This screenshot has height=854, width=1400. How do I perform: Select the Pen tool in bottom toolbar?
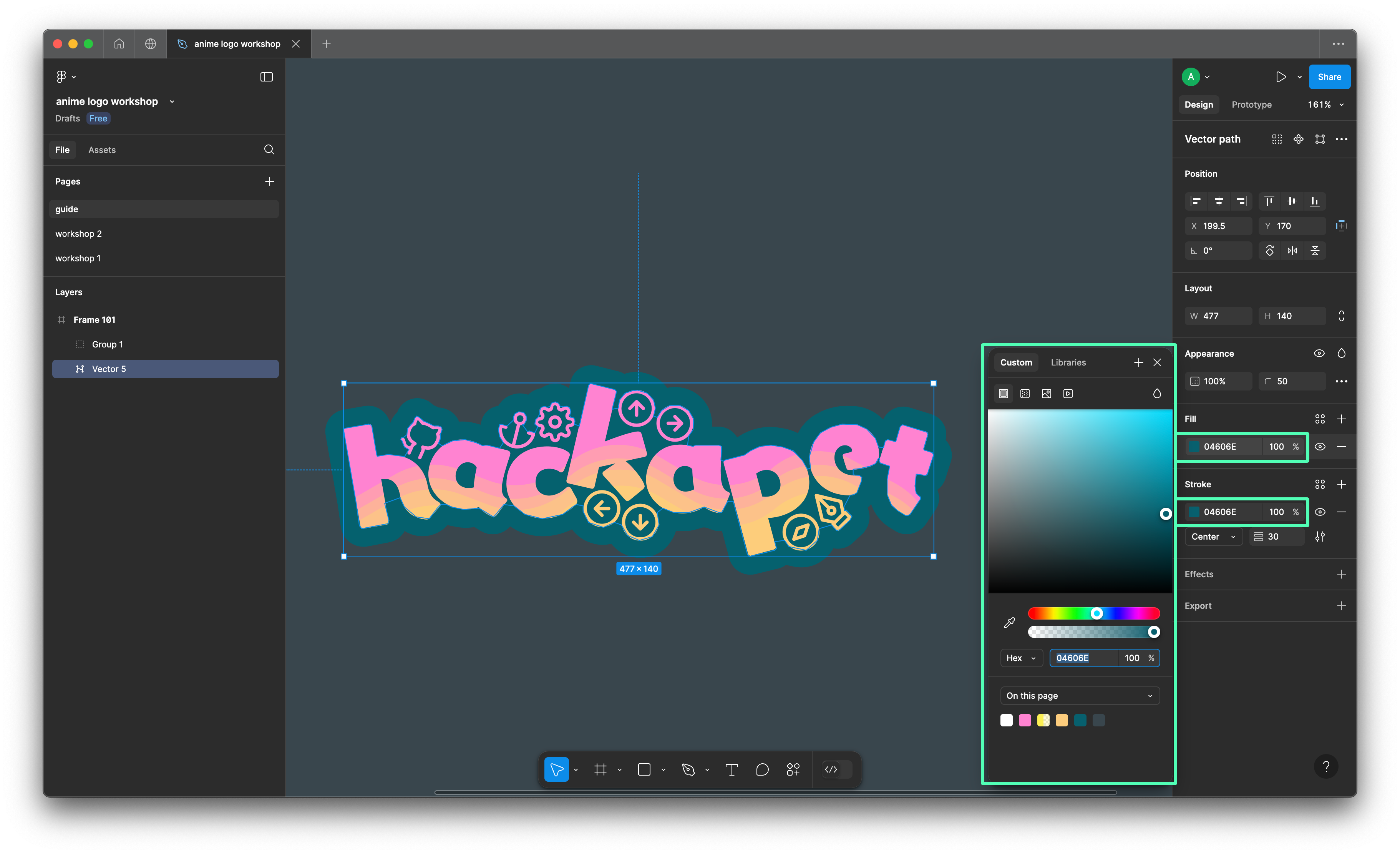point(688,769)
